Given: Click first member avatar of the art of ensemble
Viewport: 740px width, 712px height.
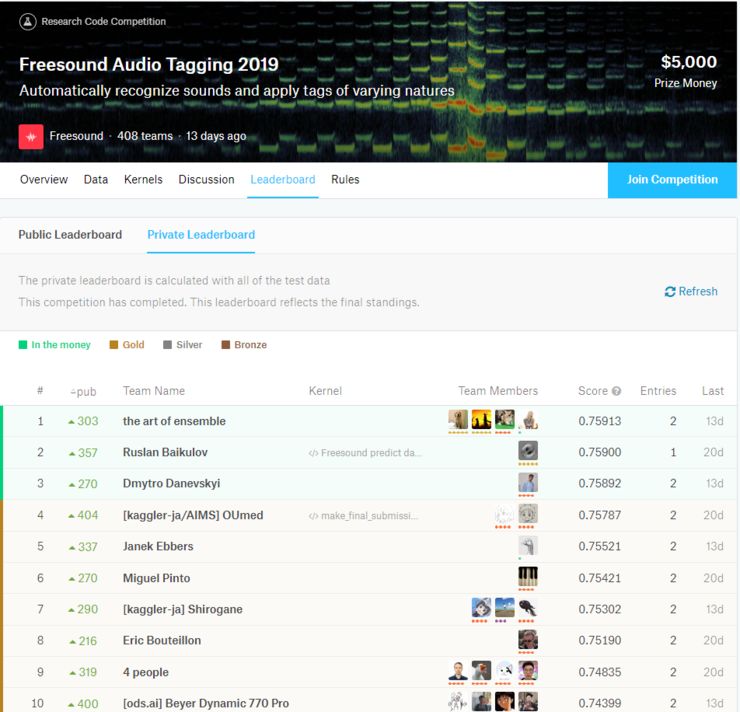Looking at the screenshot, I should pyautogui.click(x=458, y=419).
